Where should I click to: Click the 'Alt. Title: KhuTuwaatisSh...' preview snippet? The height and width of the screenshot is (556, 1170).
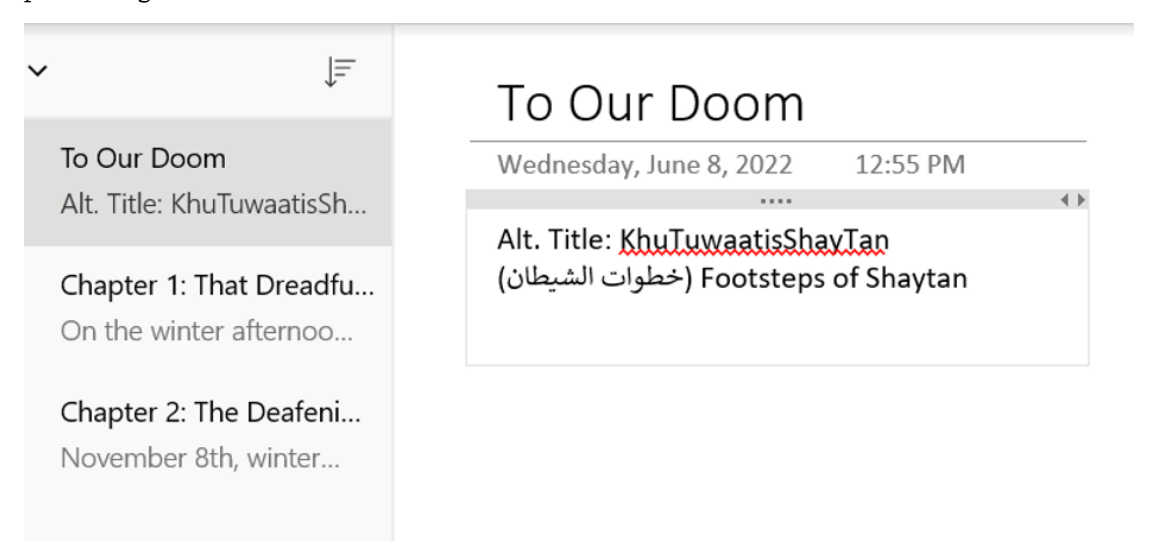point(213,205)
